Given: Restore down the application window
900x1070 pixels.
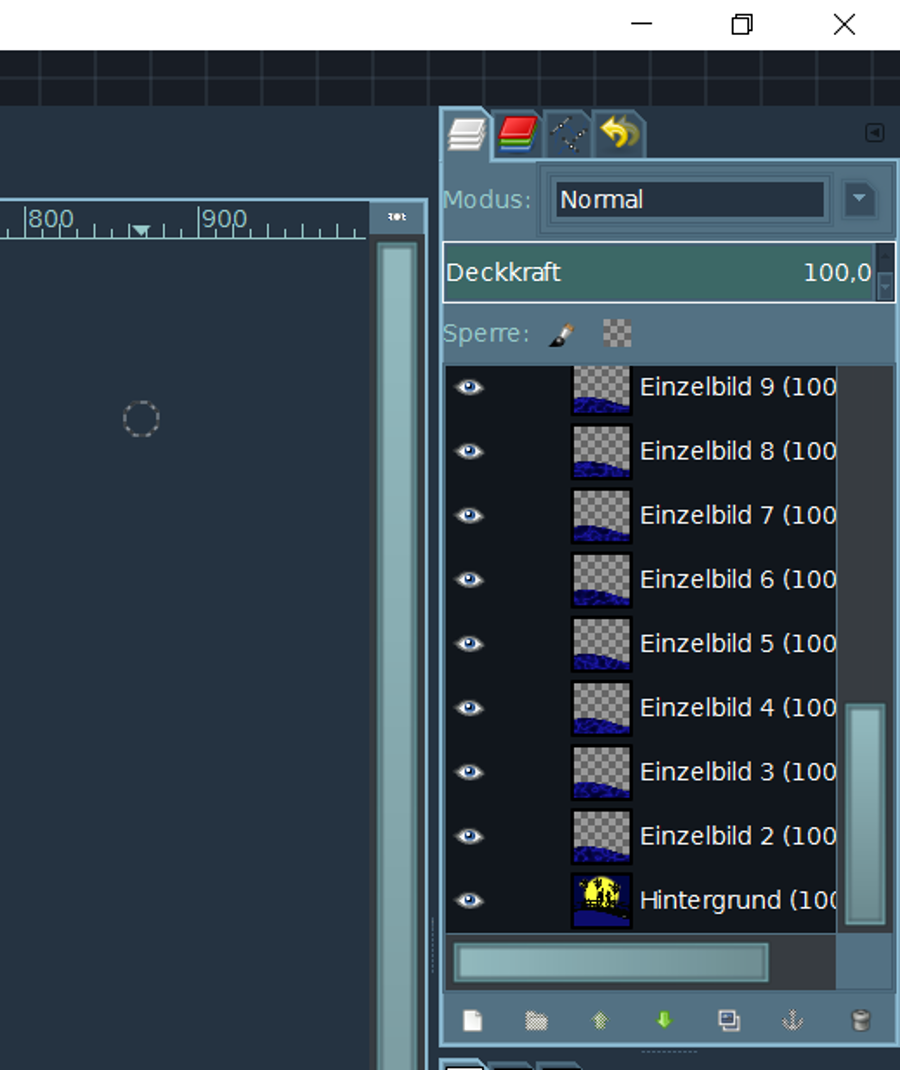Looking at the screenshot, I should pyautogui.click(x=742, y=25).
